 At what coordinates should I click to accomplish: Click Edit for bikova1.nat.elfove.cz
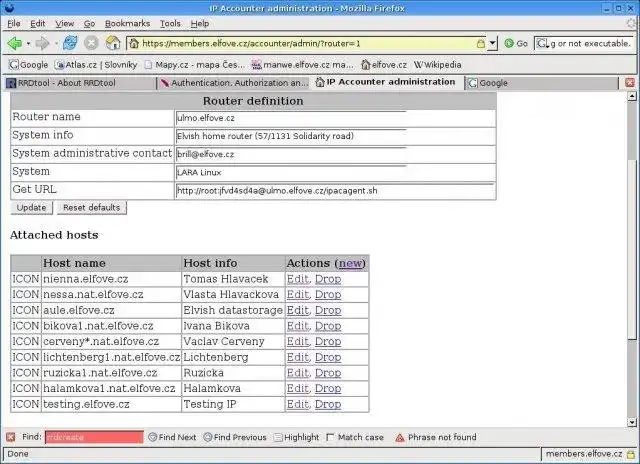click(298, 326)
